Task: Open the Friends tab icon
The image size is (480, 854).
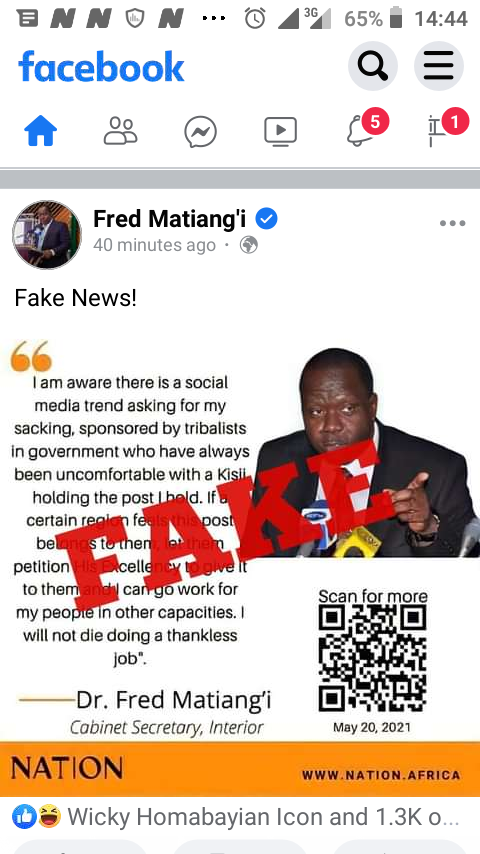Action: (120, 131)
